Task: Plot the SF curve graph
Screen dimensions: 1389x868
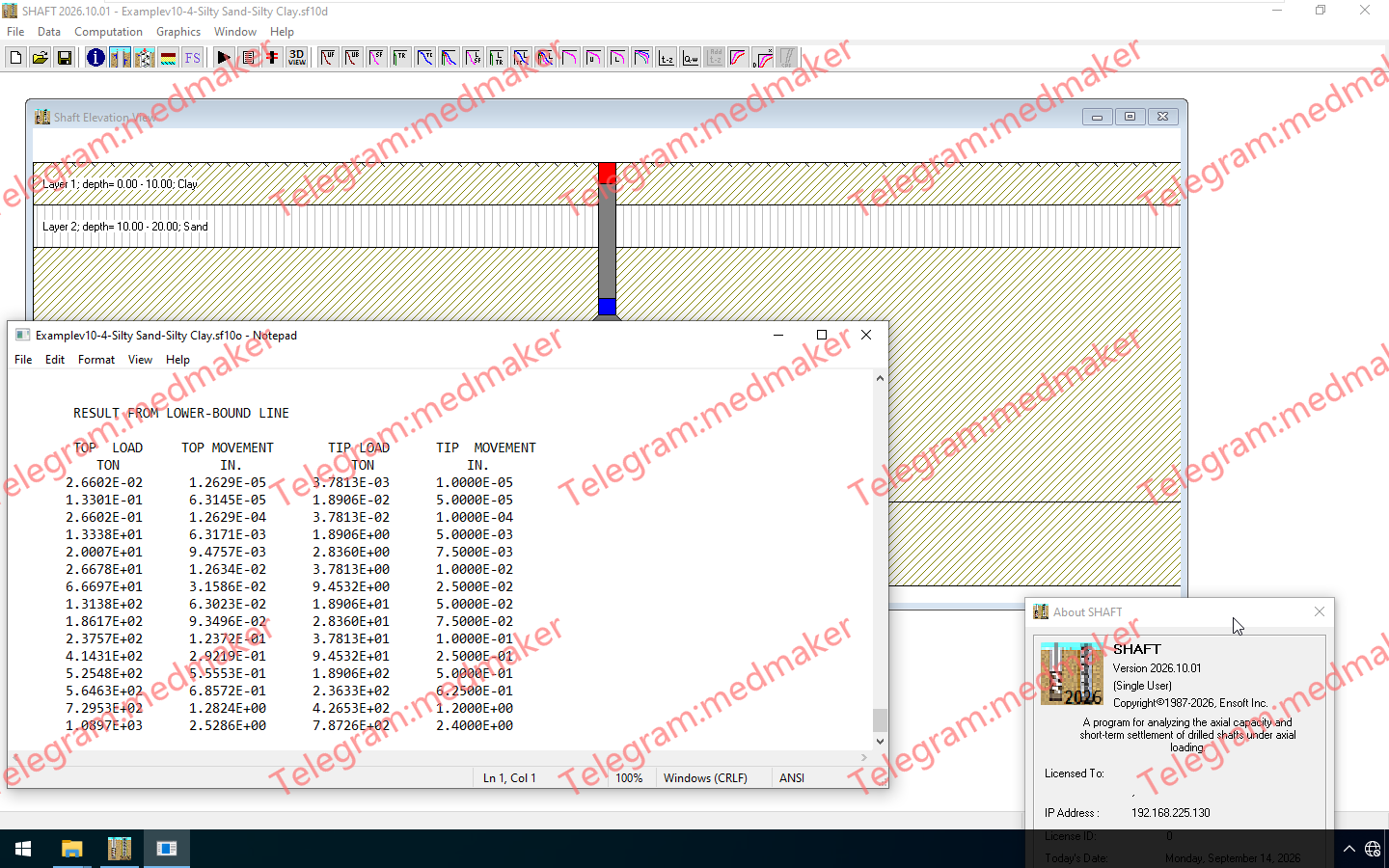Action: point(376,58)
